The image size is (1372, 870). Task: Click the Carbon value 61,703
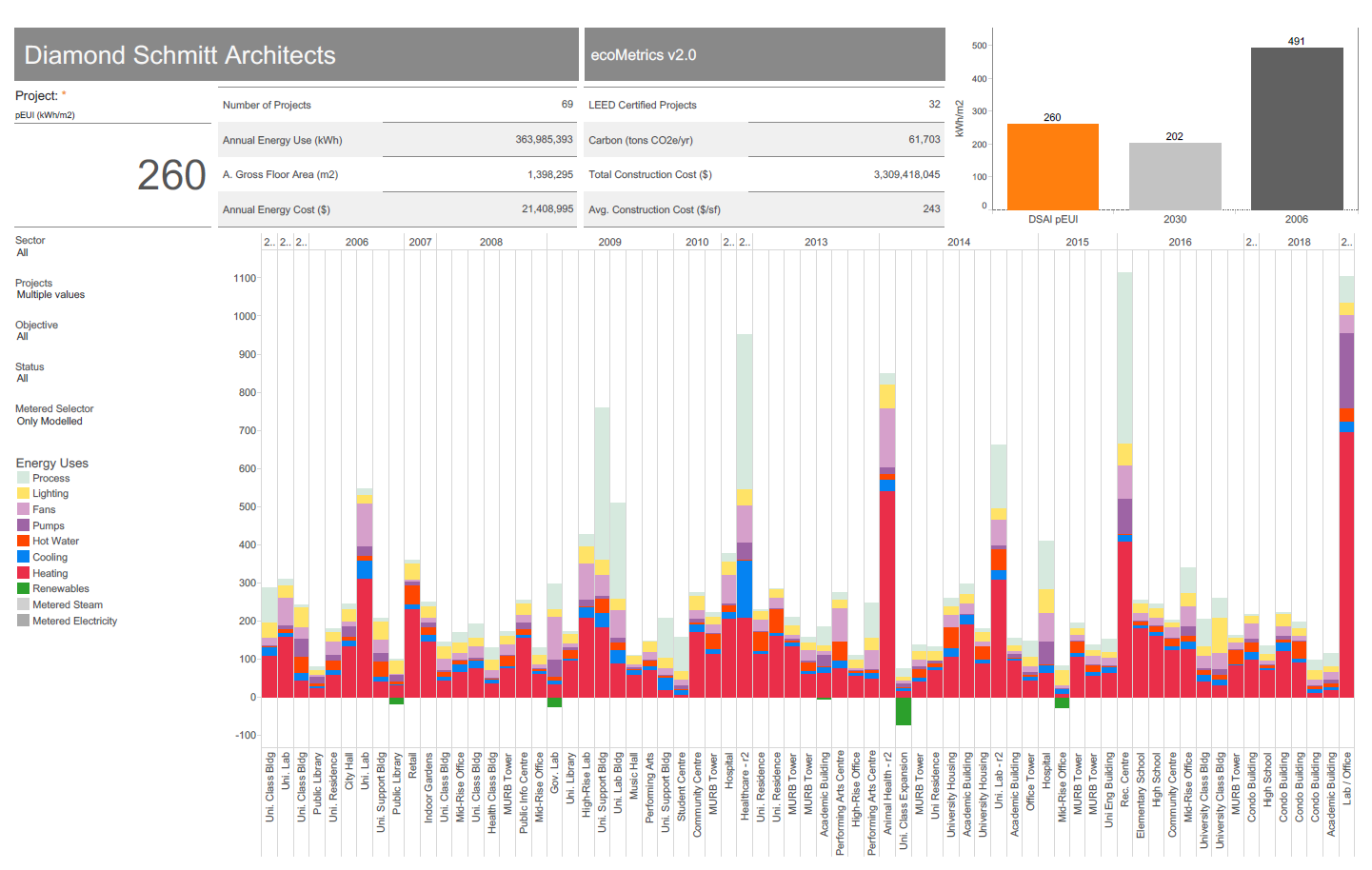click(x=925, y=140)
